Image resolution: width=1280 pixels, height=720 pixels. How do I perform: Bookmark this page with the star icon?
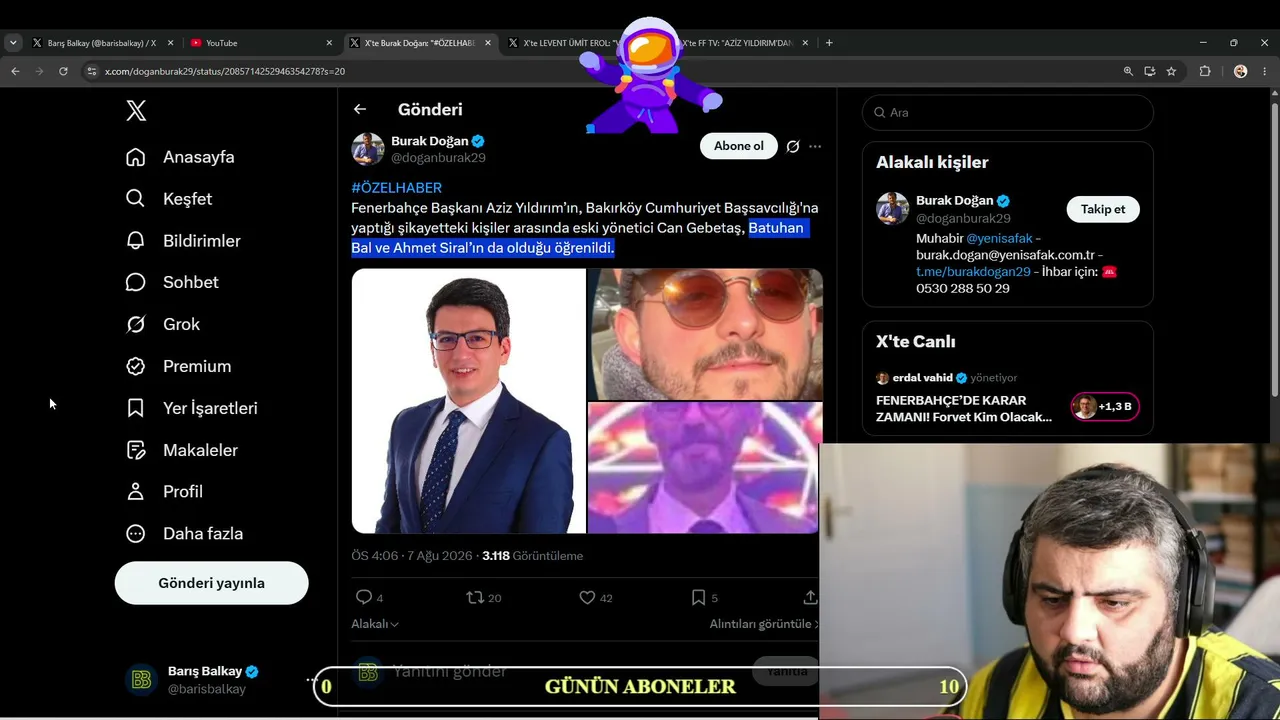pyautogui.click(x=1171, y=71)
